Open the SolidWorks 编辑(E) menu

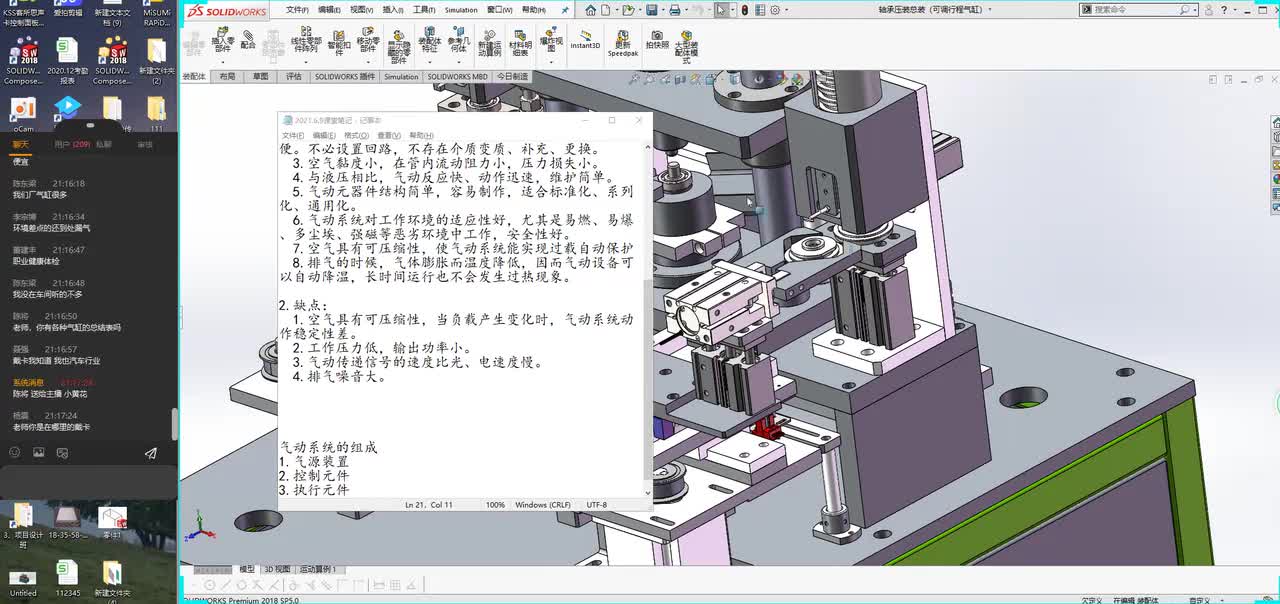click(329, 10)
